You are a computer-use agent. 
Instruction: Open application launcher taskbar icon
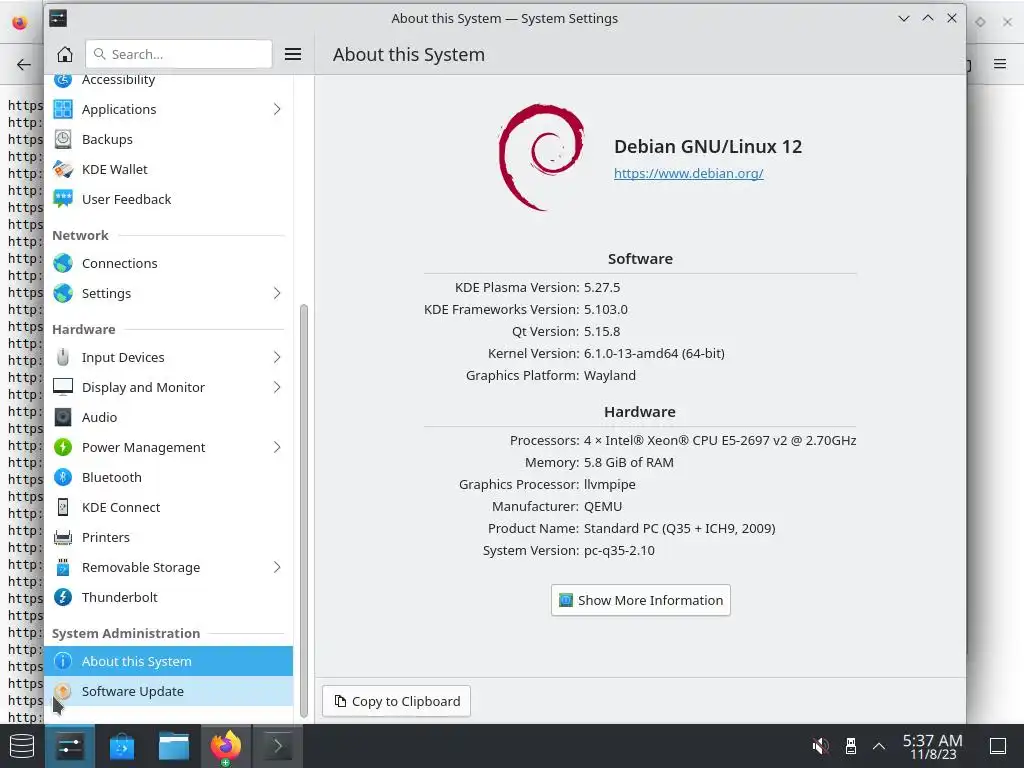pos(22,746)
